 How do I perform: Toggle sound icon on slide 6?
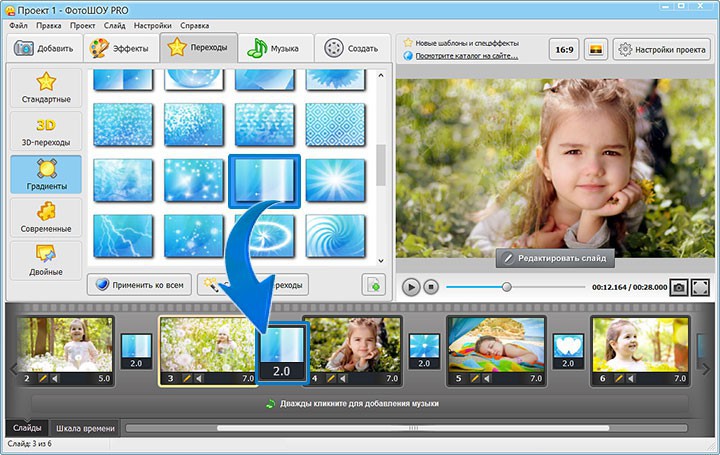(x=631, y=378)
